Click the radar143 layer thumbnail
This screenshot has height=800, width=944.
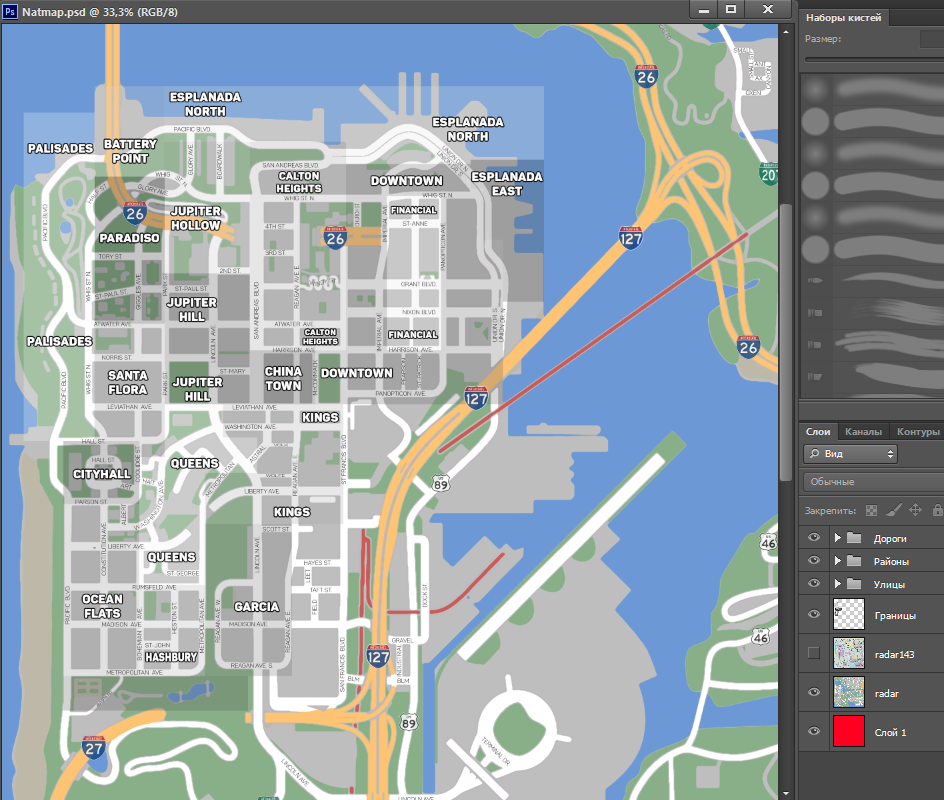[x=849, y=653]
